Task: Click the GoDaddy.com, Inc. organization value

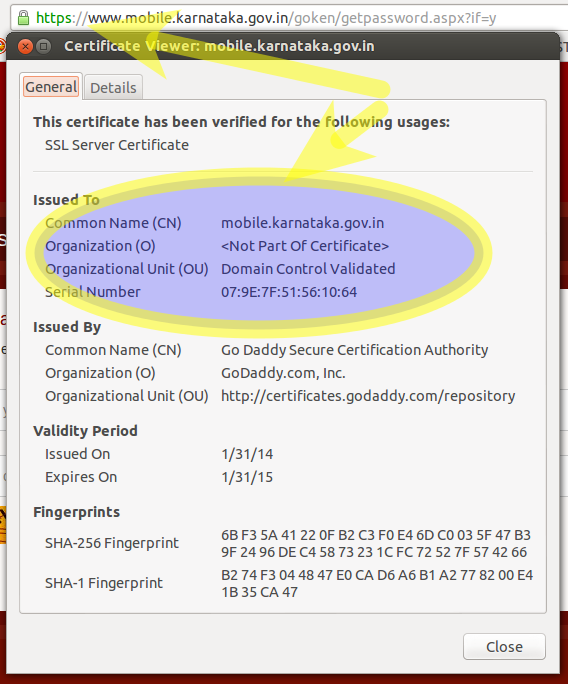Action: [x=283, y=373]
